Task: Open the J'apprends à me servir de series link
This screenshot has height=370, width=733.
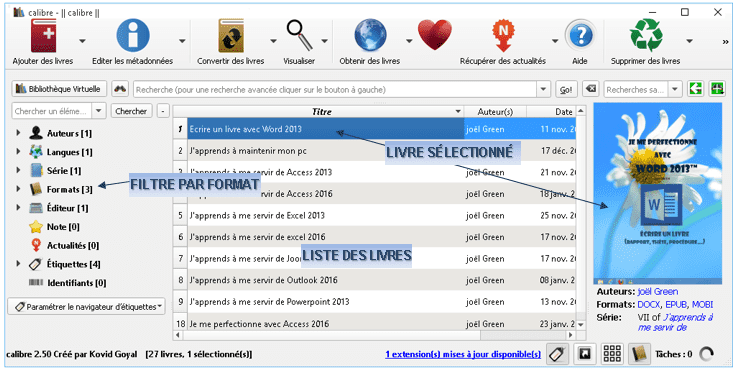Action: [x=676, y=322]
